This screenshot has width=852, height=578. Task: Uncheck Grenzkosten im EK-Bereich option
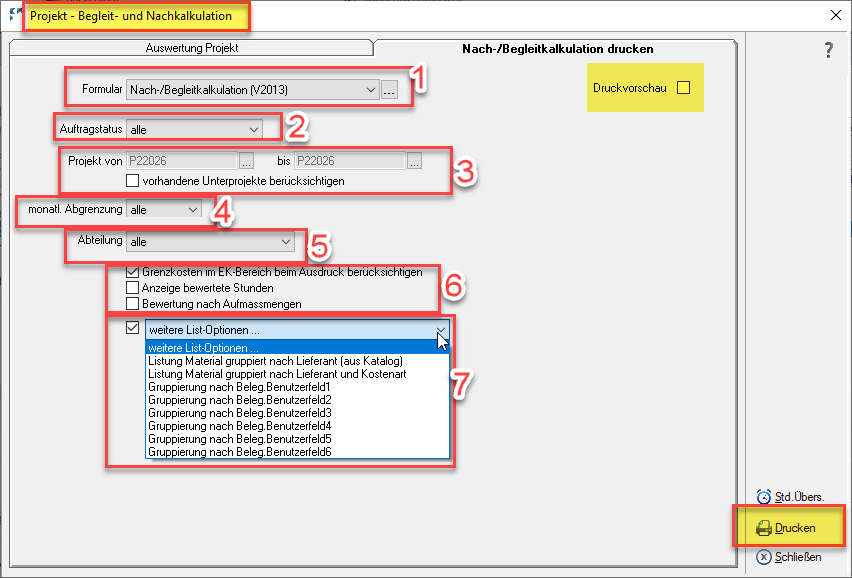point(133,272)
